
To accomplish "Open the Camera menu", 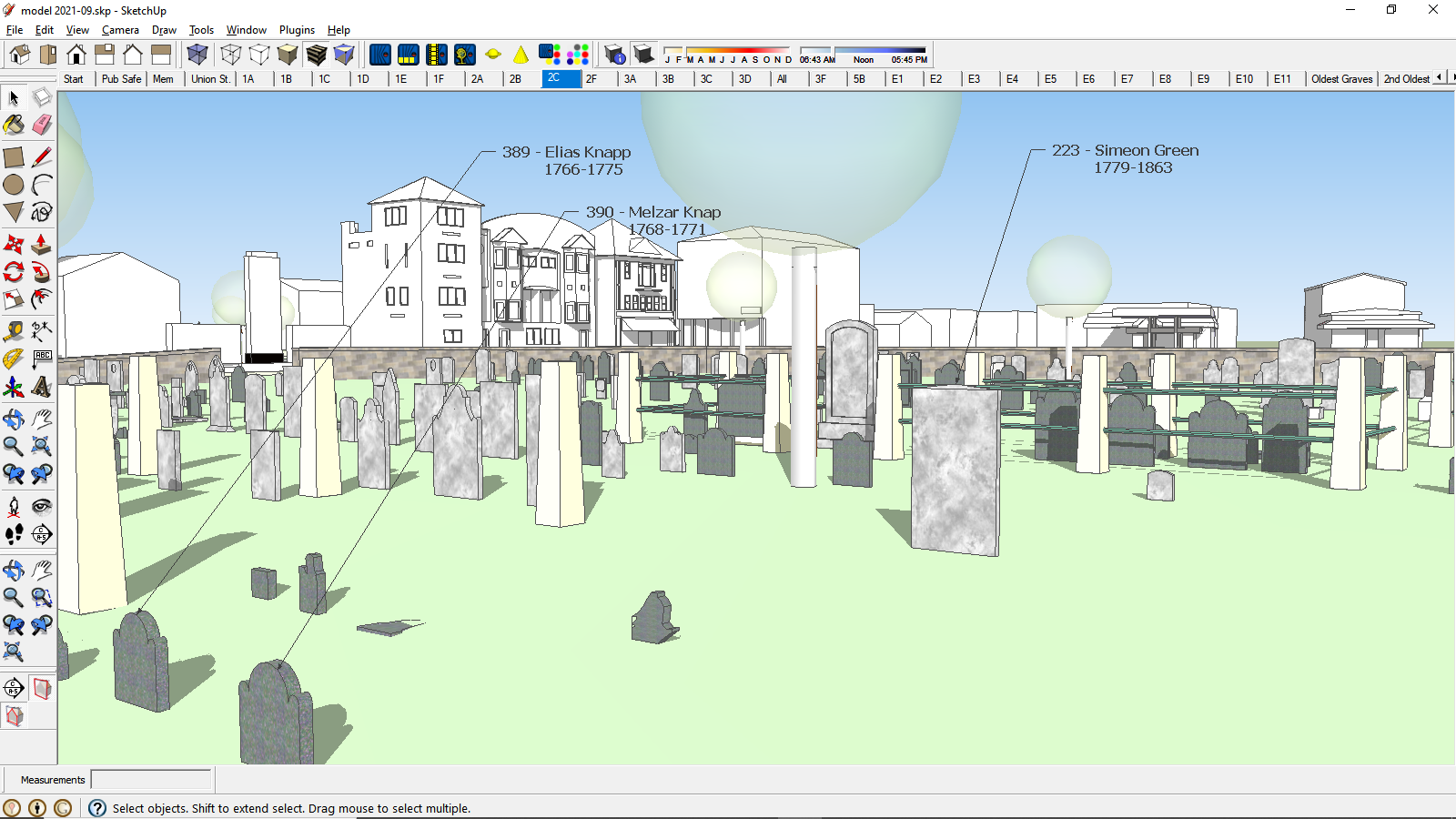I will pyautogui.click(x=121, y=30).
